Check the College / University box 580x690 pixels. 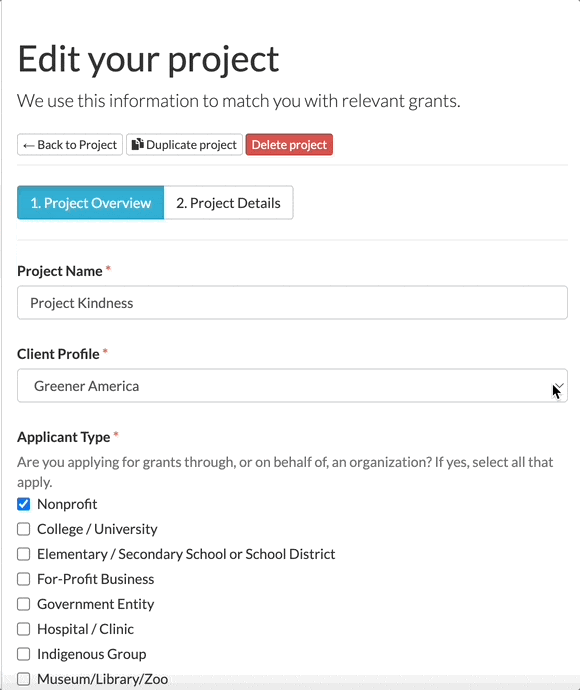[x=24, y=529]
